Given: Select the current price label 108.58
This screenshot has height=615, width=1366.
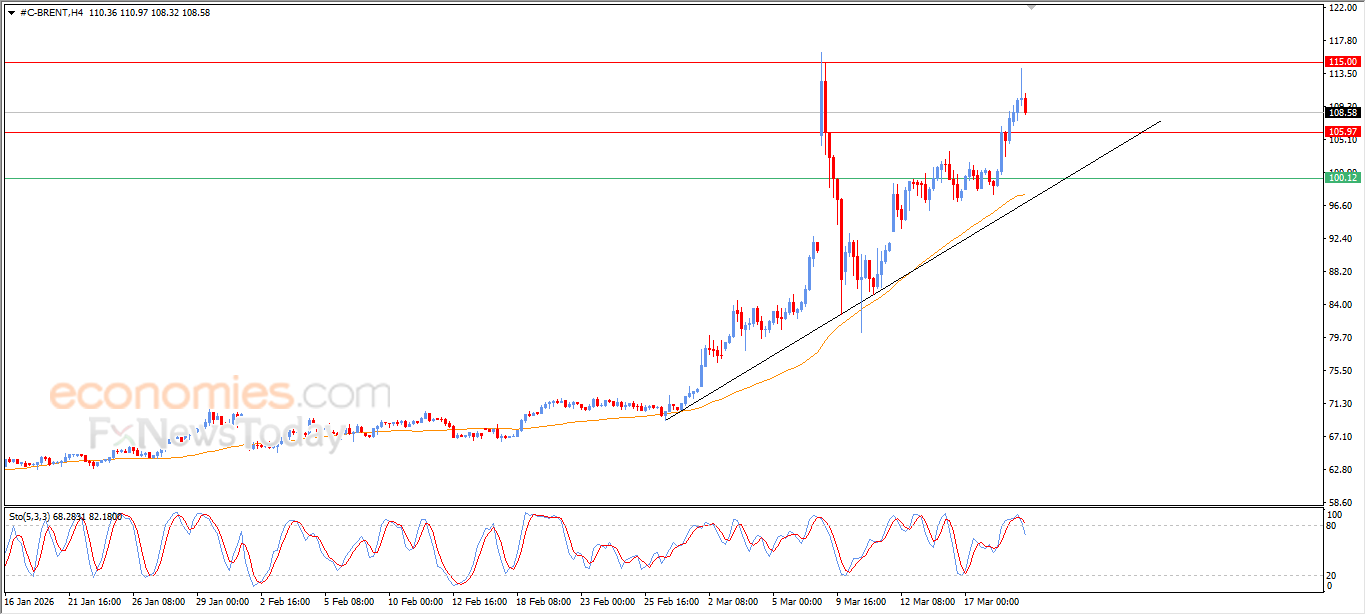Looking at the screenshot, I should (x=1341, y=113).
